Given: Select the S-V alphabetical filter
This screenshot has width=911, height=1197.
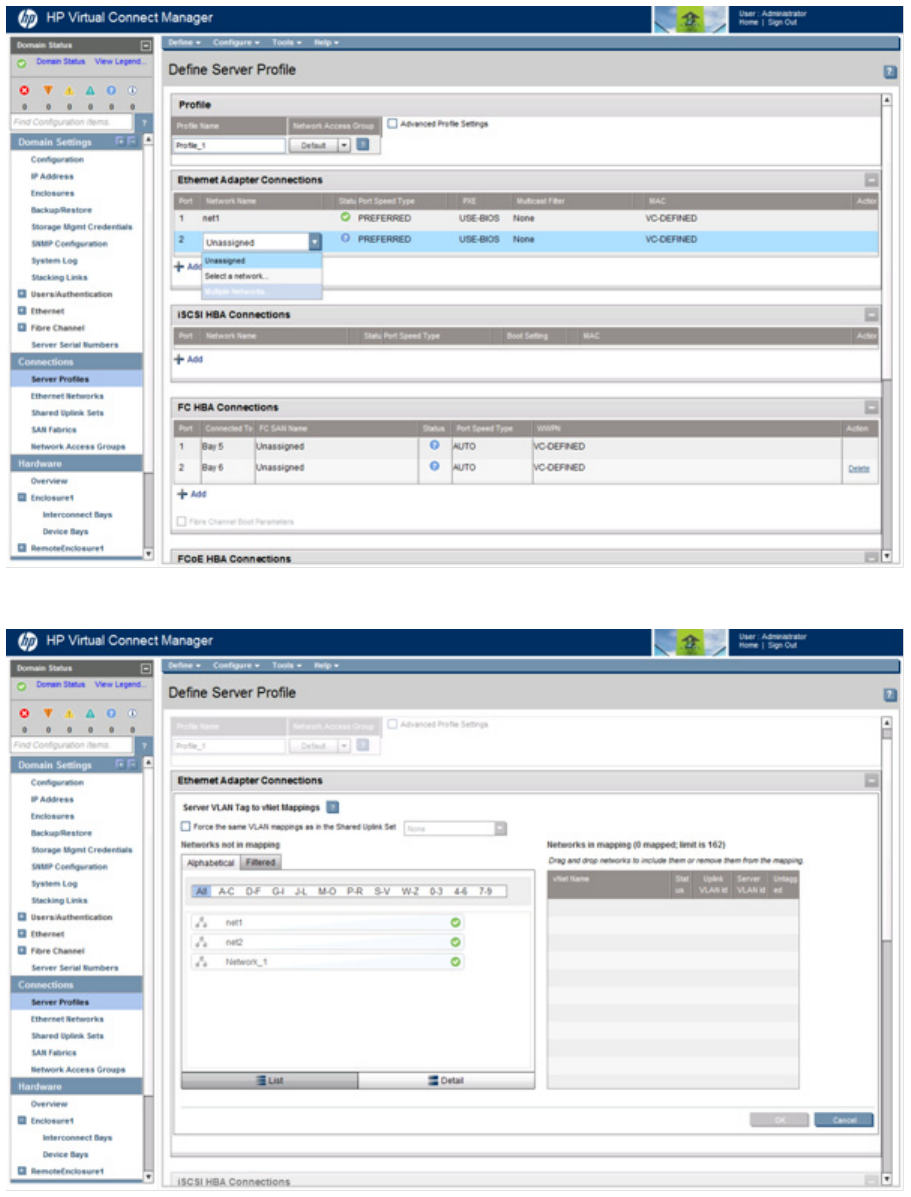Looking at the screenshot, I should 382,891.
